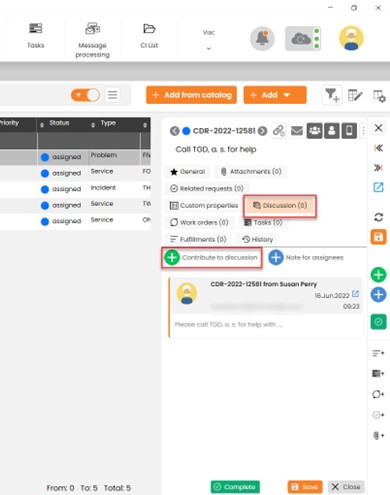Click the green Complete button

pos(235,487)
